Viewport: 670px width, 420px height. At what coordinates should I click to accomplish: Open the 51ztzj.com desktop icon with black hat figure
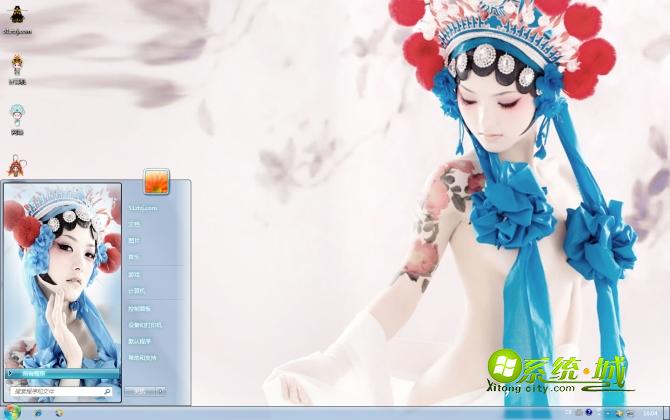(x=17, y=20)
